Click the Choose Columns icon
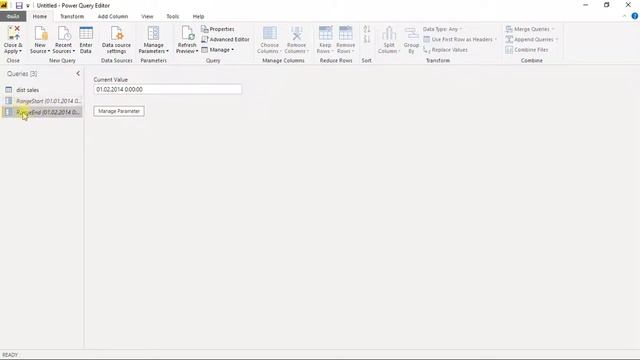The width and height of the screenshot is (640, 360). (269, 33)
